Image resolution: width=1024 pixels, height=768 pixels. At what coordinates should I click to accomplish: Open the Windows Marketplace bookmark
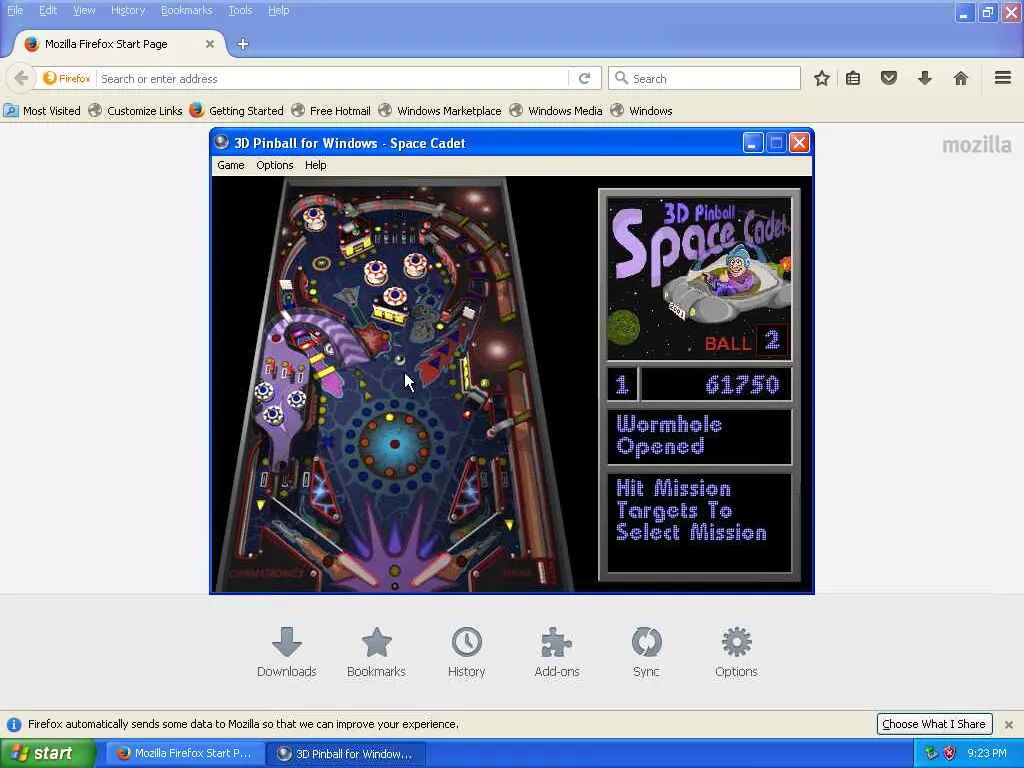440,110
